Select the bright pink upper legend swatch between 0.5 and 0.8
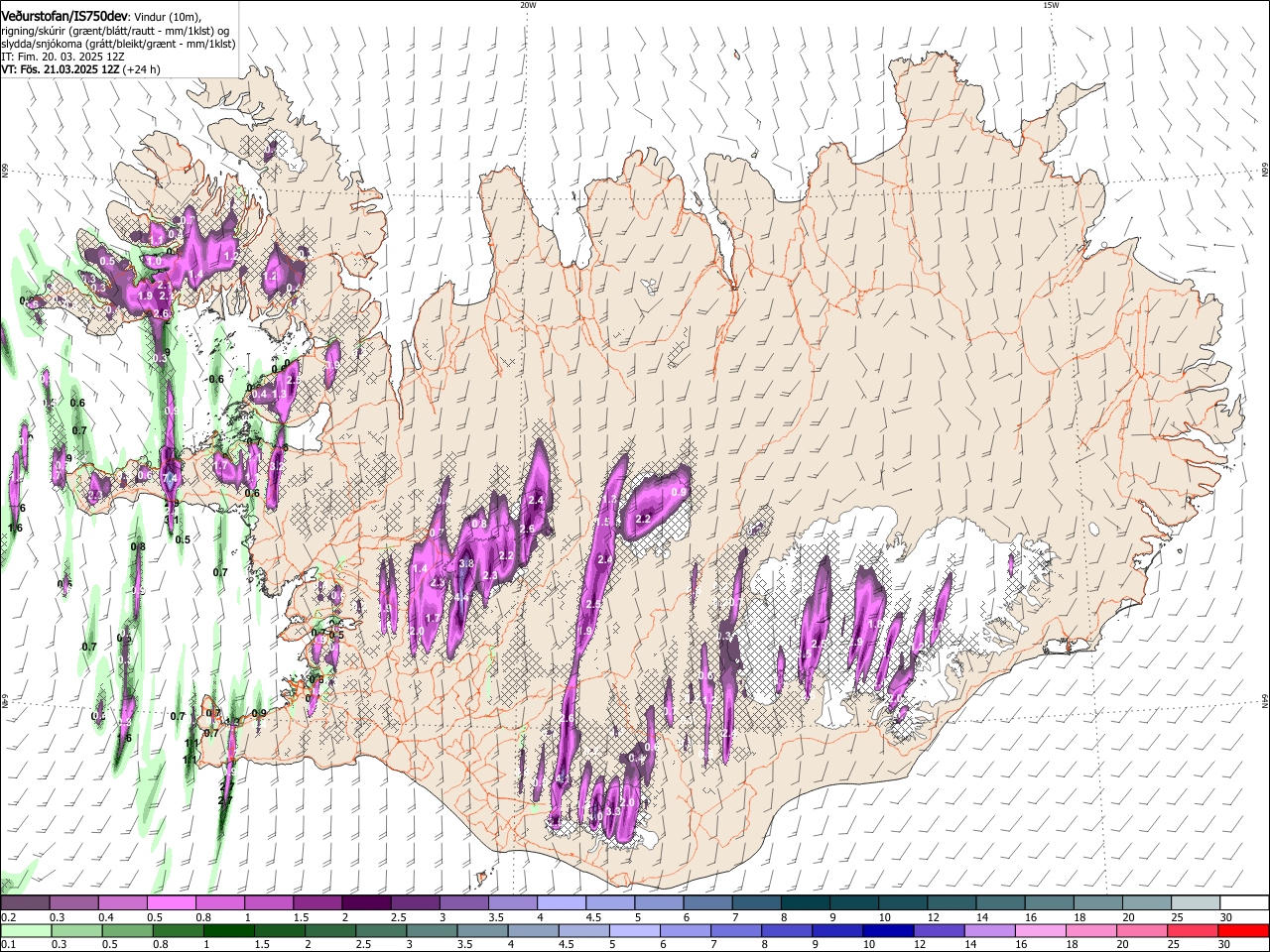Viewport: 1270px width, 952px height. [171, 902]
